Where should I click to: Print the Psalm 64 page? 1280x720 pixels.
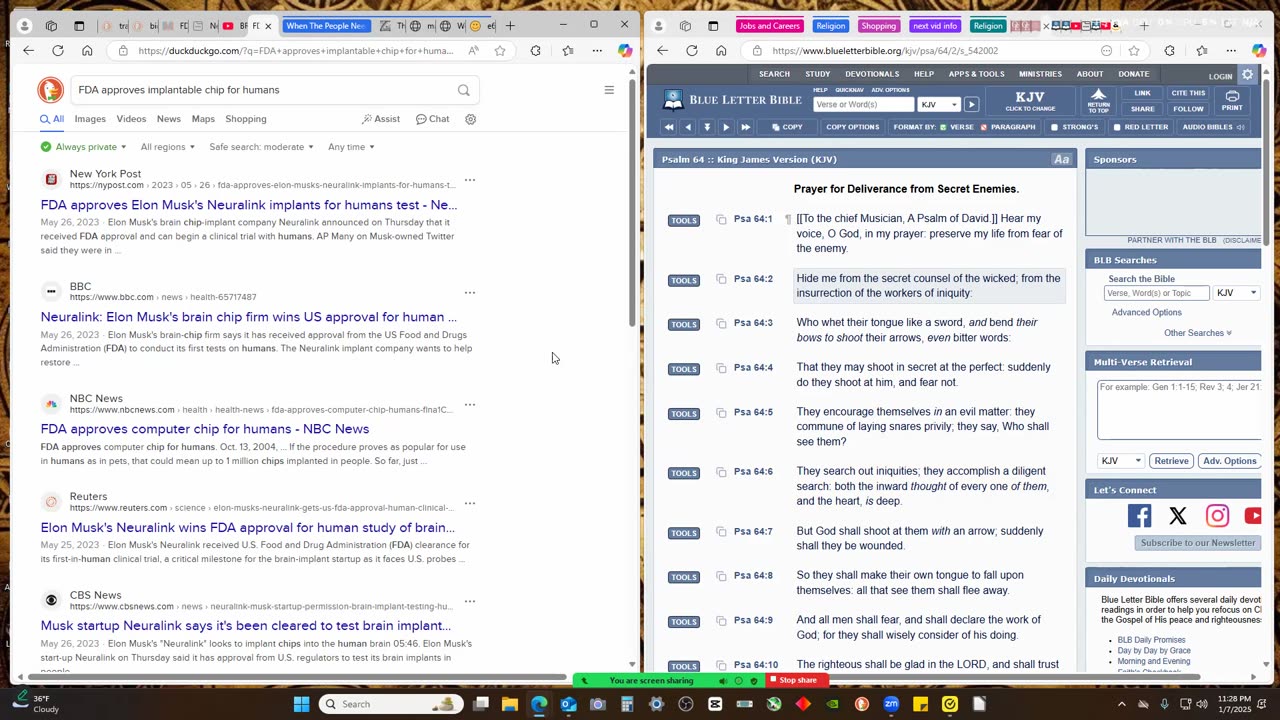[x=1232, y=100]
